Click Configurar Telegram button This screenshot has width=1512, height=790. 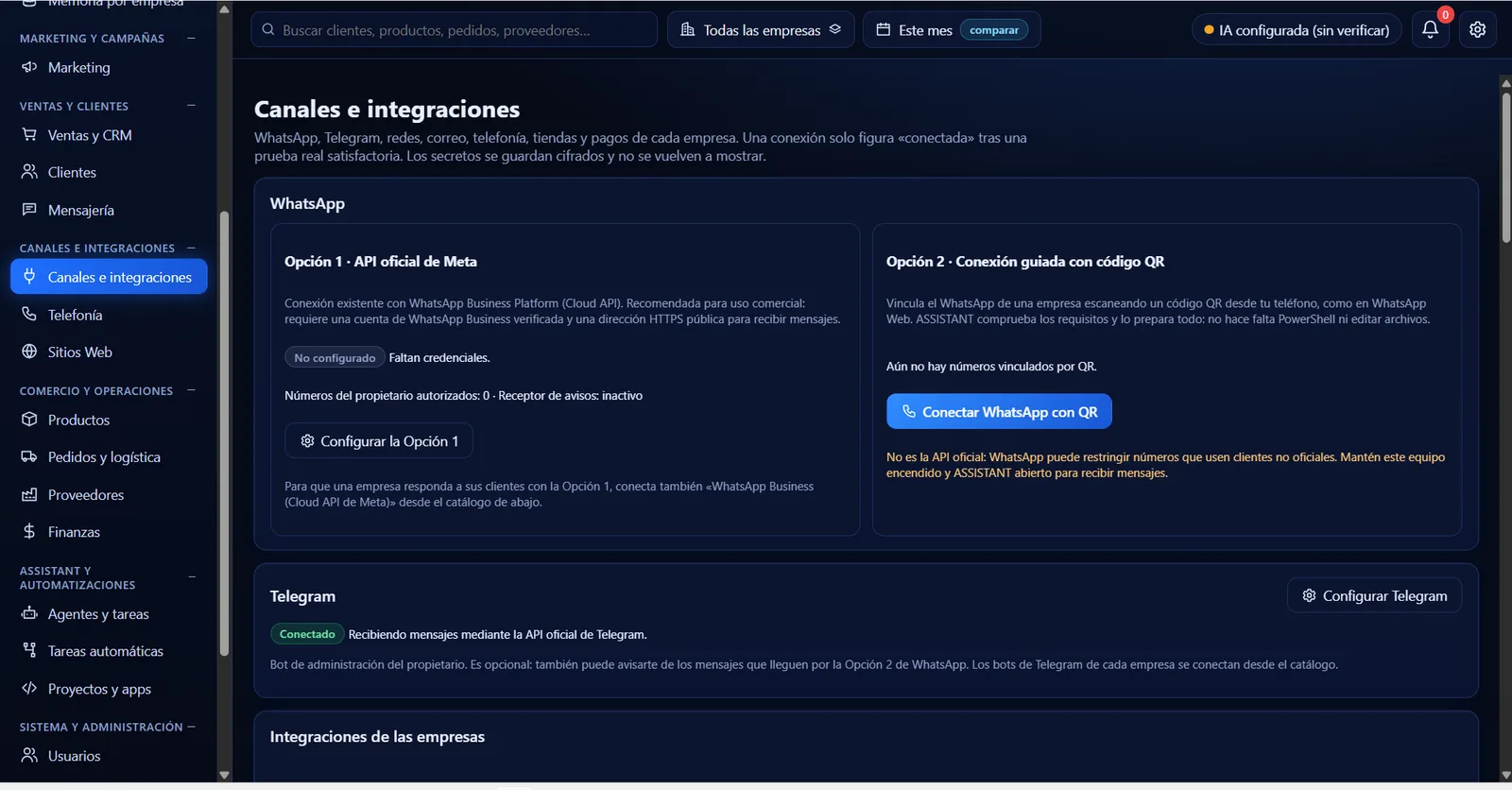[x=1374, y=595]
